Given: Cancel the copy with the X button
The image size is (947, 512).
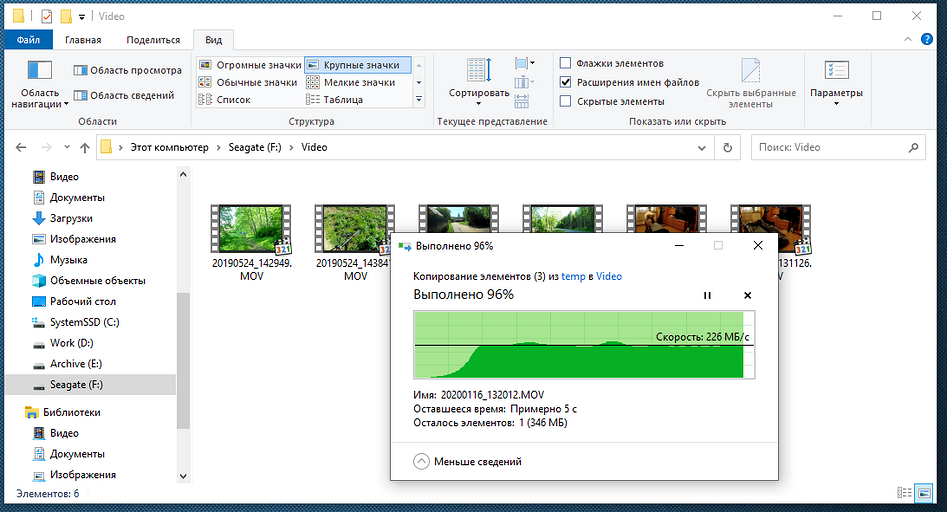Looking at the screenshot, I should point(747,295).
